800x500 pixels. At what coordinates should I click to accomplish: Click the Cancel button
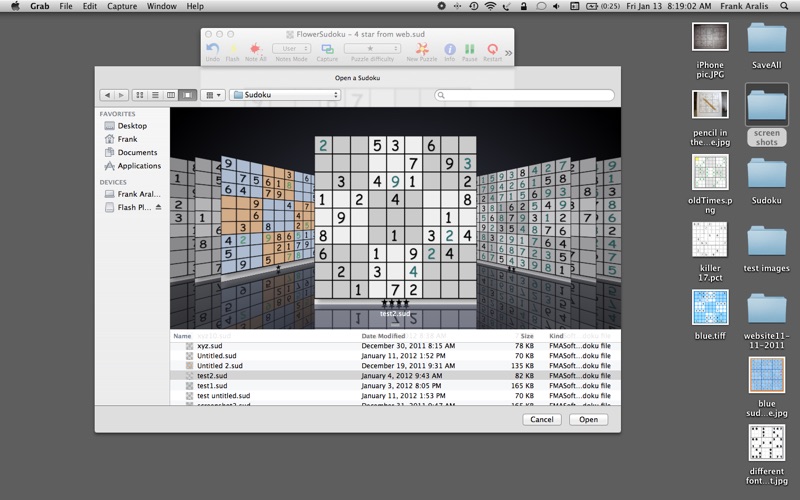pos(541,419)
